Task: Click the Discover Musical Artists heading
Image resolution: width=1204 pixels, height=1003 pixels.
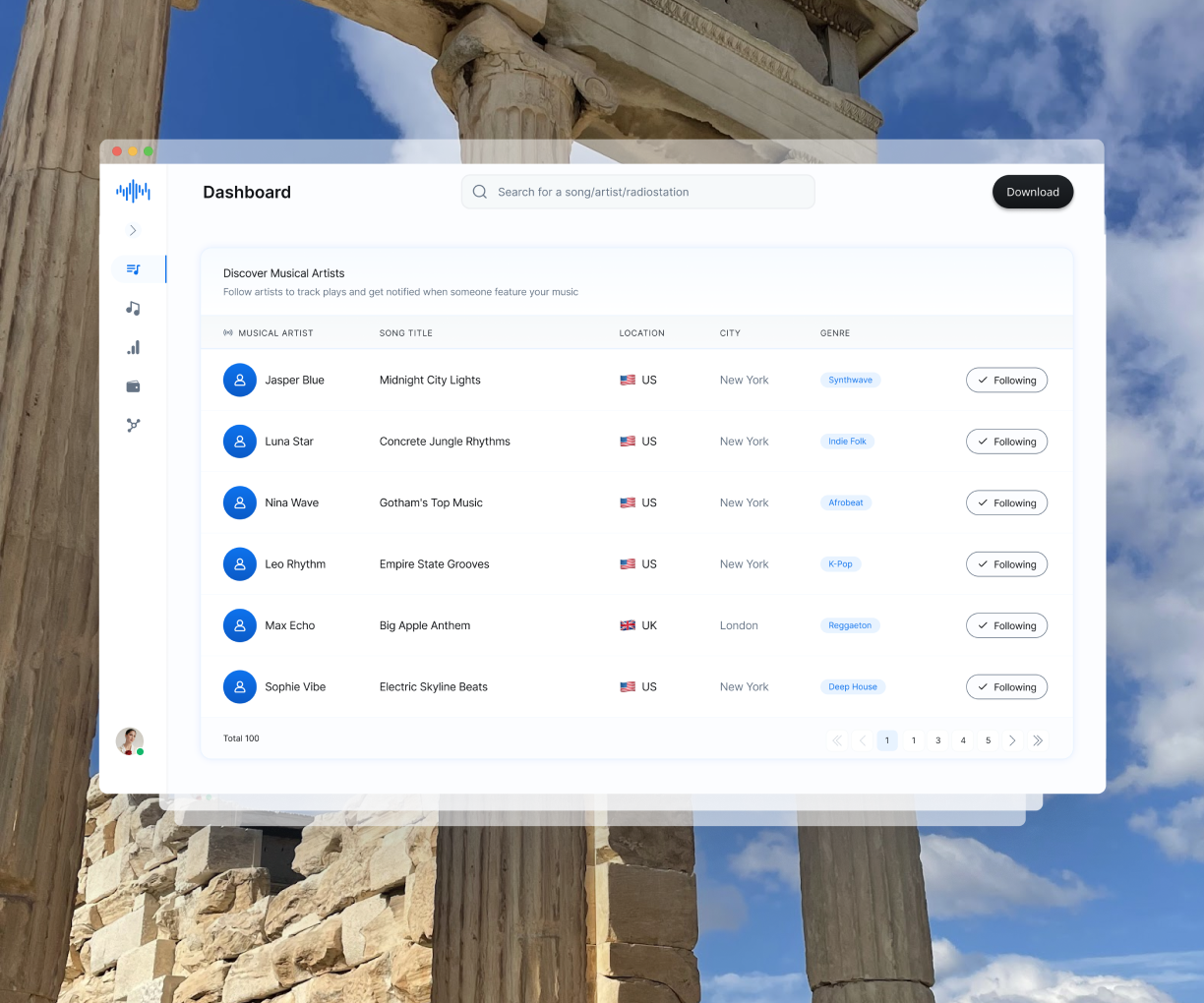Action: click(x=283, y=273)
